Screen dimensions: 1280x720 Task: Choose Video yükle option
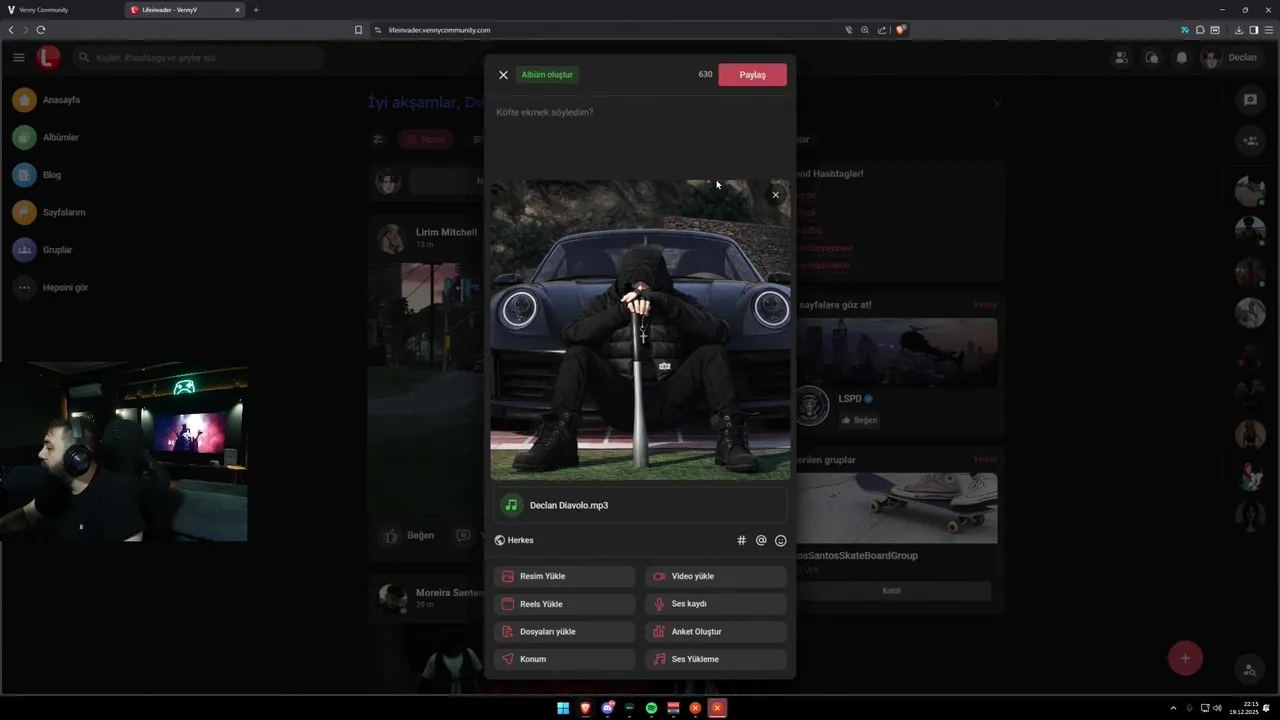[x=716, y=576]
